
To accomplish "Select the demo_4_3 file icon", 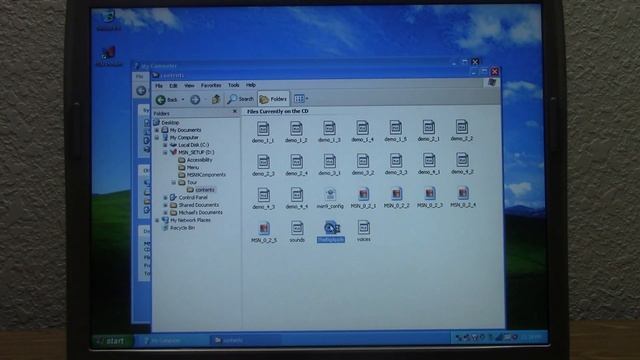I will (264, 195).
